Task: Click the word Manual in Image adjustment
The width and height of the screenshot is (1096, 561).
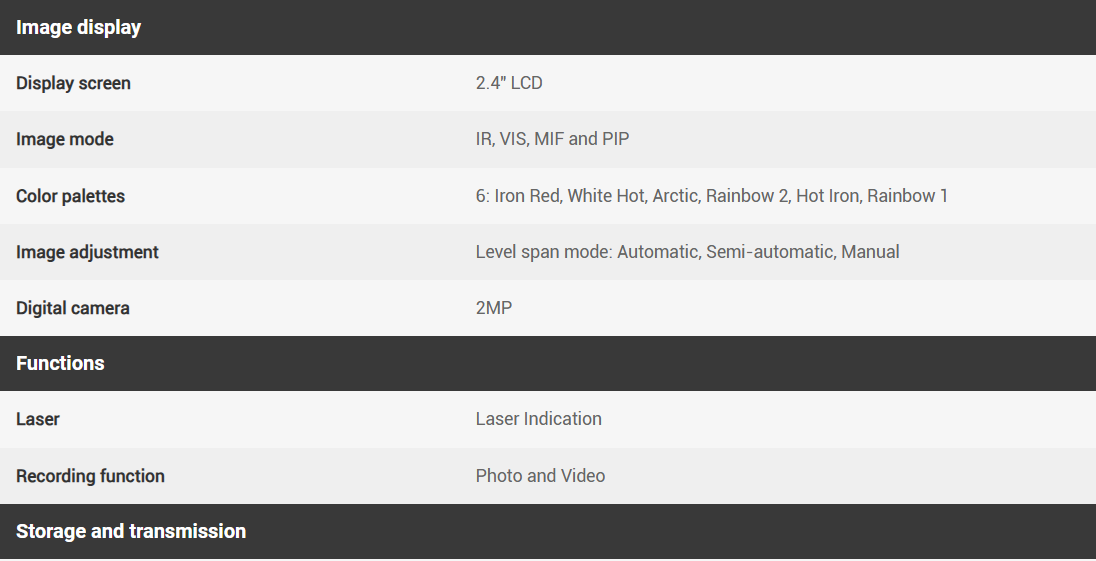Action: (870, 252)
